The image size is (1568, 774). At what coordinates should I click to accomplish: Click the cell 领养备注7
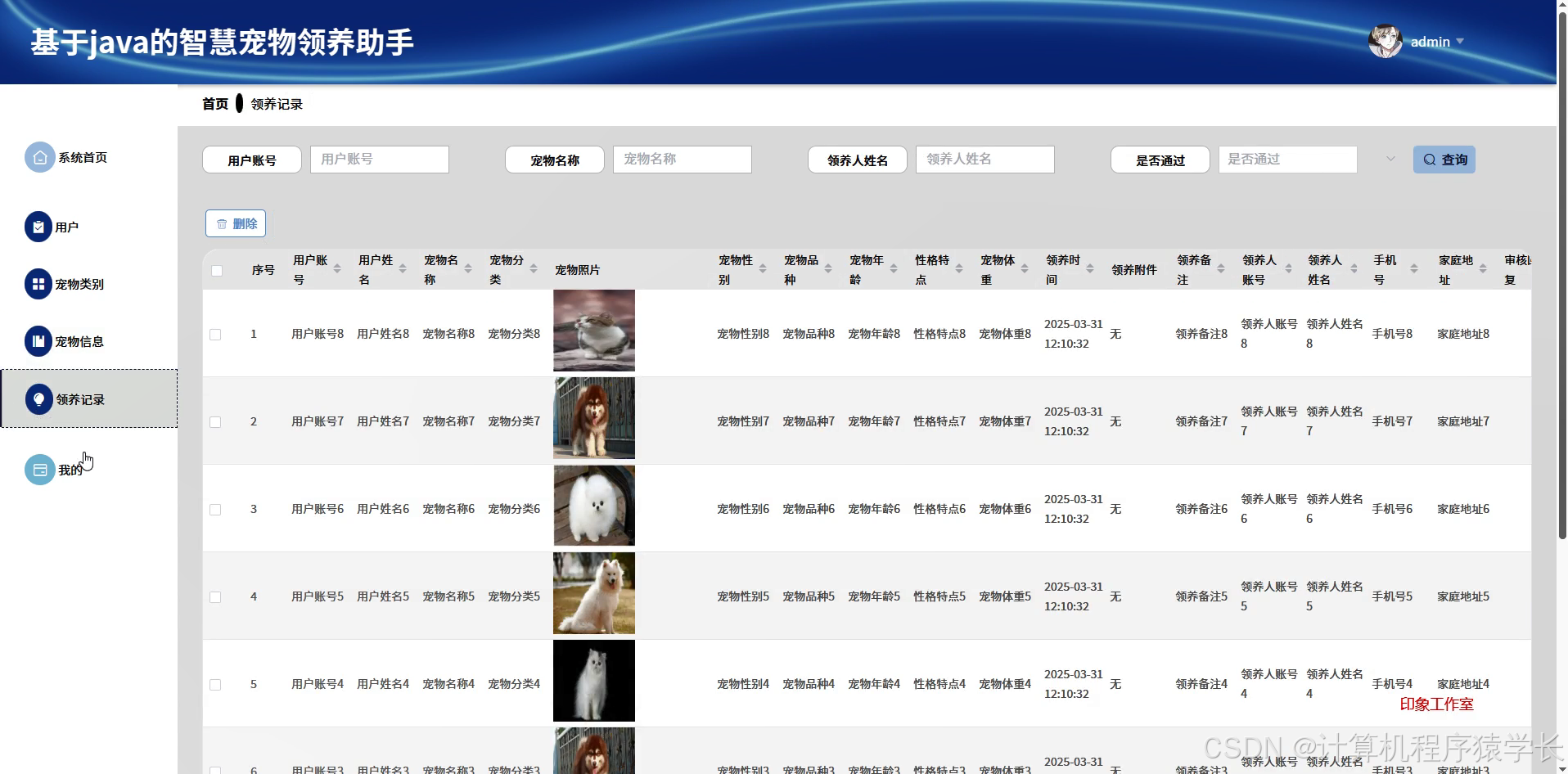pos(1201,421)
